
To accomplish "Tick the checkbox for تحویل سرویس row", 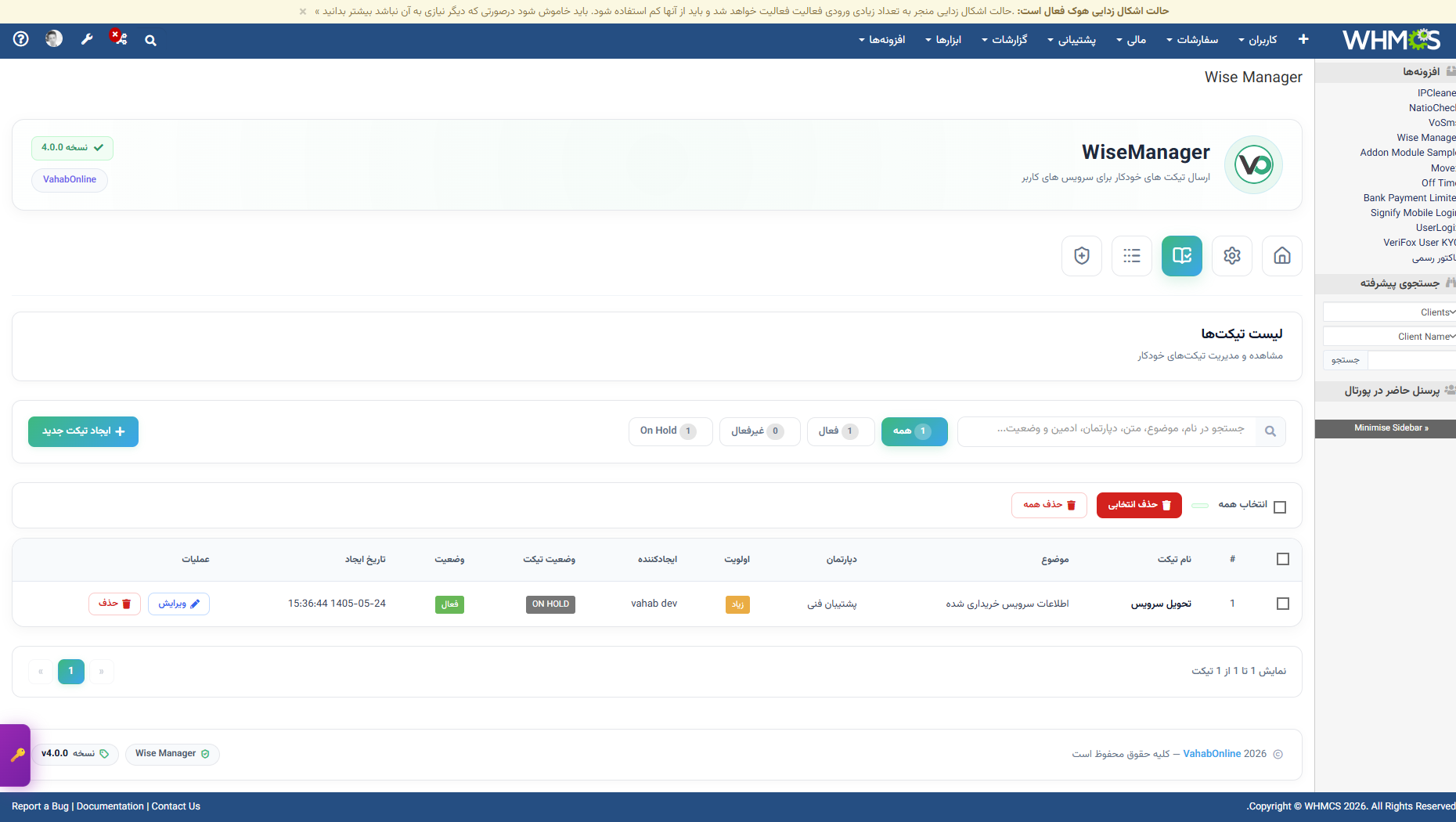I will tap(1283, 604).
